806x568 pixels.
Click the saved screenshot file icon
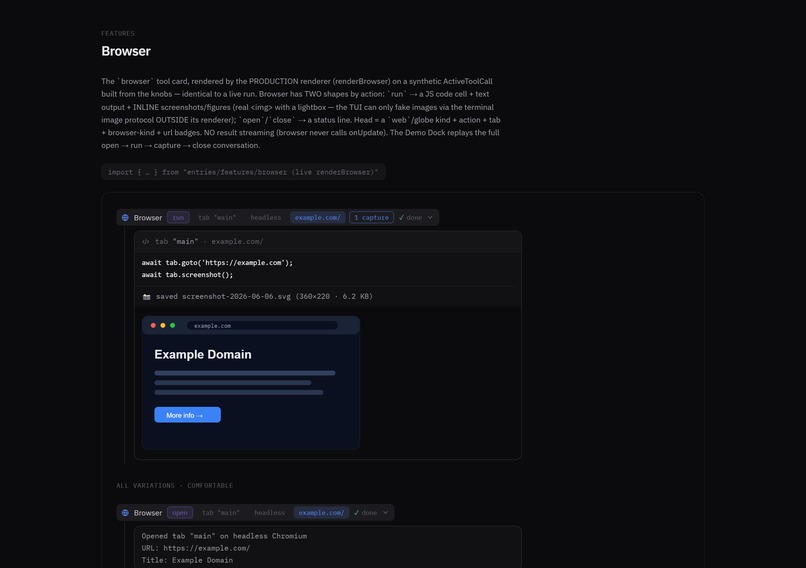146,297
